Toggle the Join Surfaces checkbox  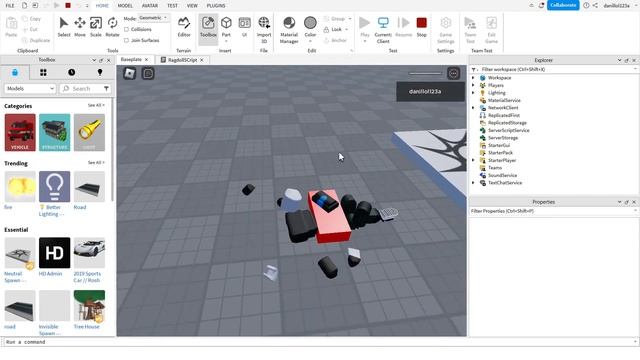click(x=127, y=40)
